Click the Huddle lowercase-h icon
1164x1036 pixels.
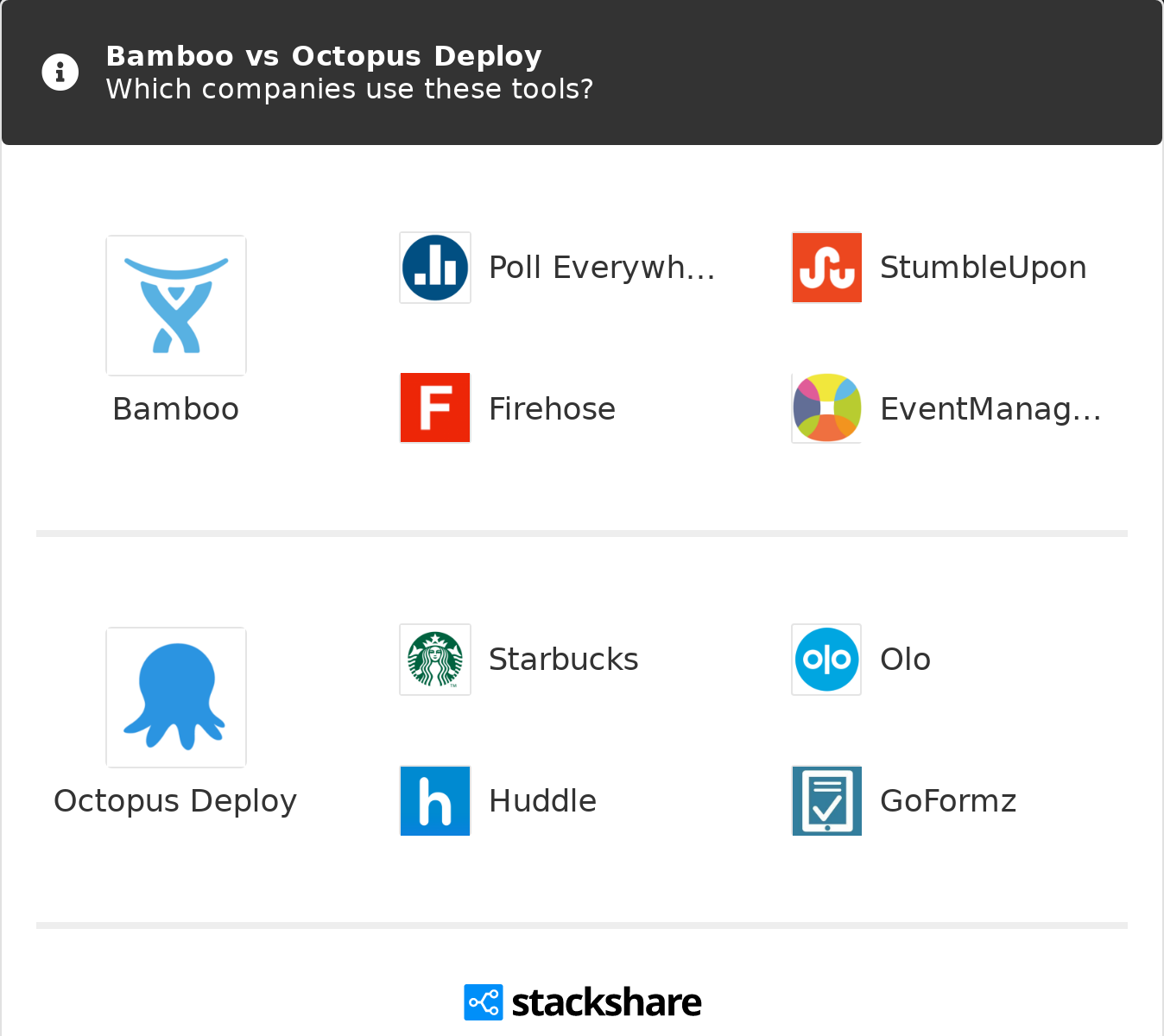(434, 800)
